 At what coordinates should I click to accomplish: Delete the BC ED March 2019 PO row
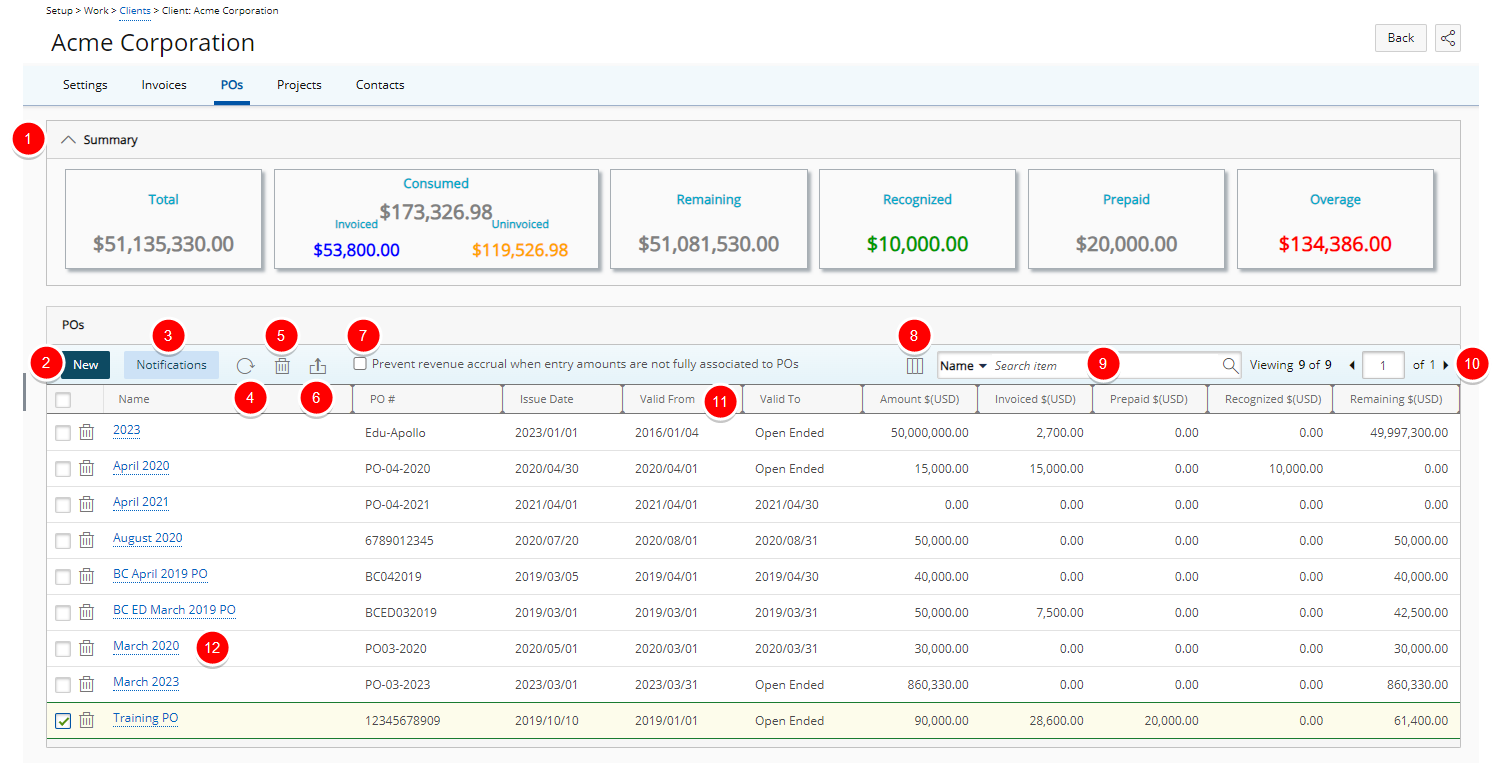tap(87, 612)
